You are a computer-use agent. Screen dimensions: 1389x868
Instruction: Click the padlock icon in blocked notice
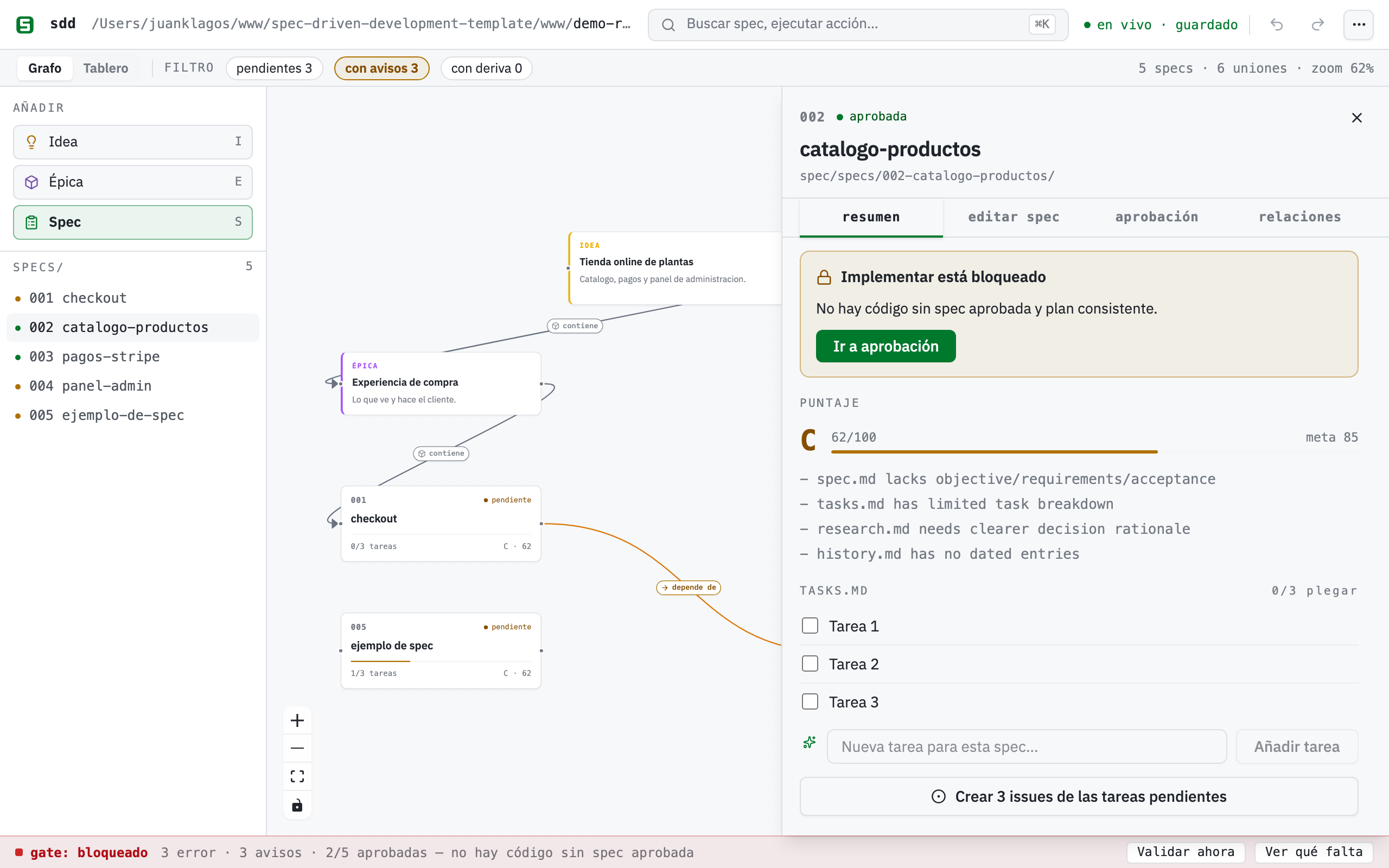[x=824, y=277]
